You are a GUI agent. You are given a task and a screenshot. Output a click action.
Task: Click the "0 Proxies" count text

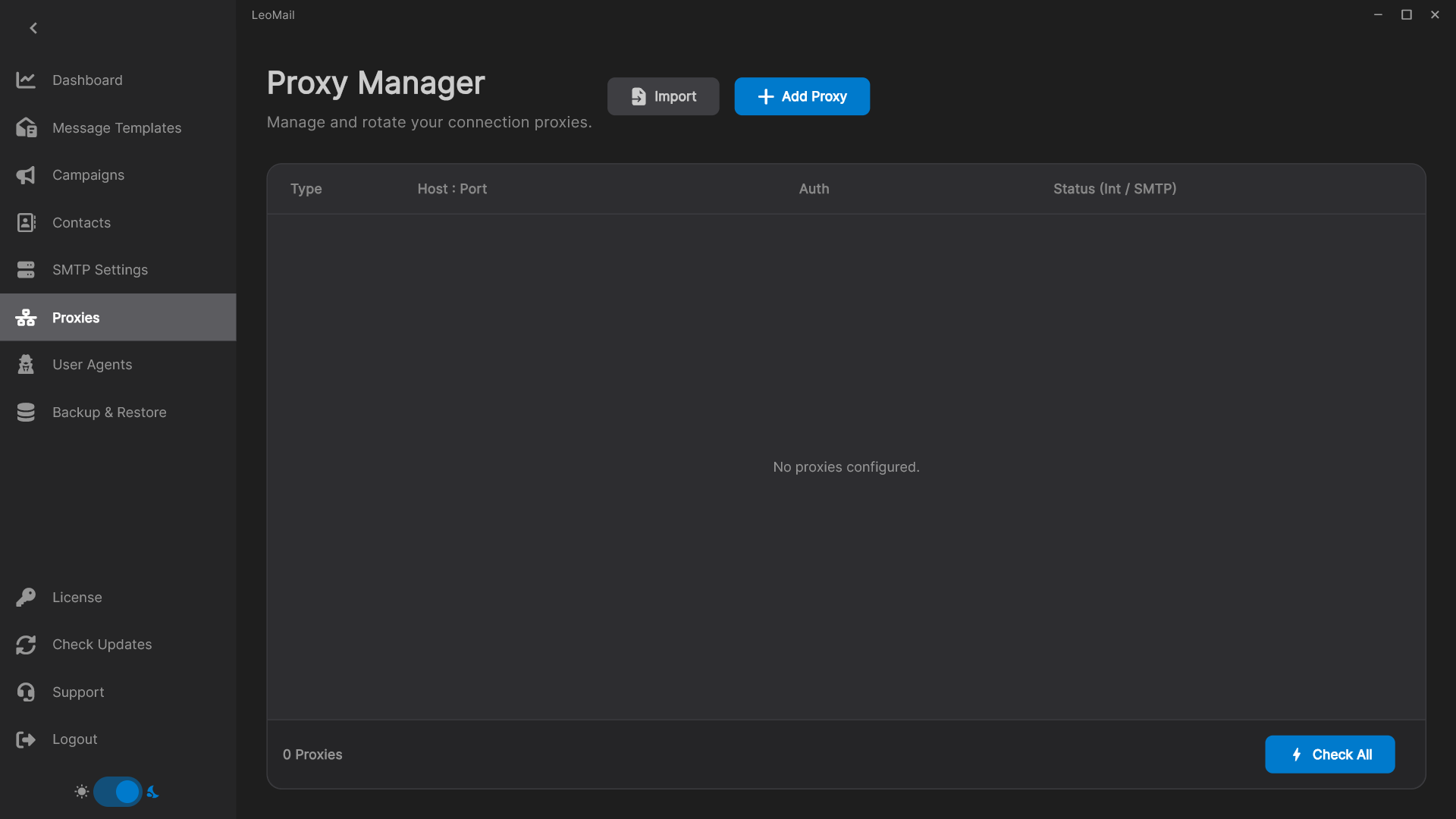(312, 755)
